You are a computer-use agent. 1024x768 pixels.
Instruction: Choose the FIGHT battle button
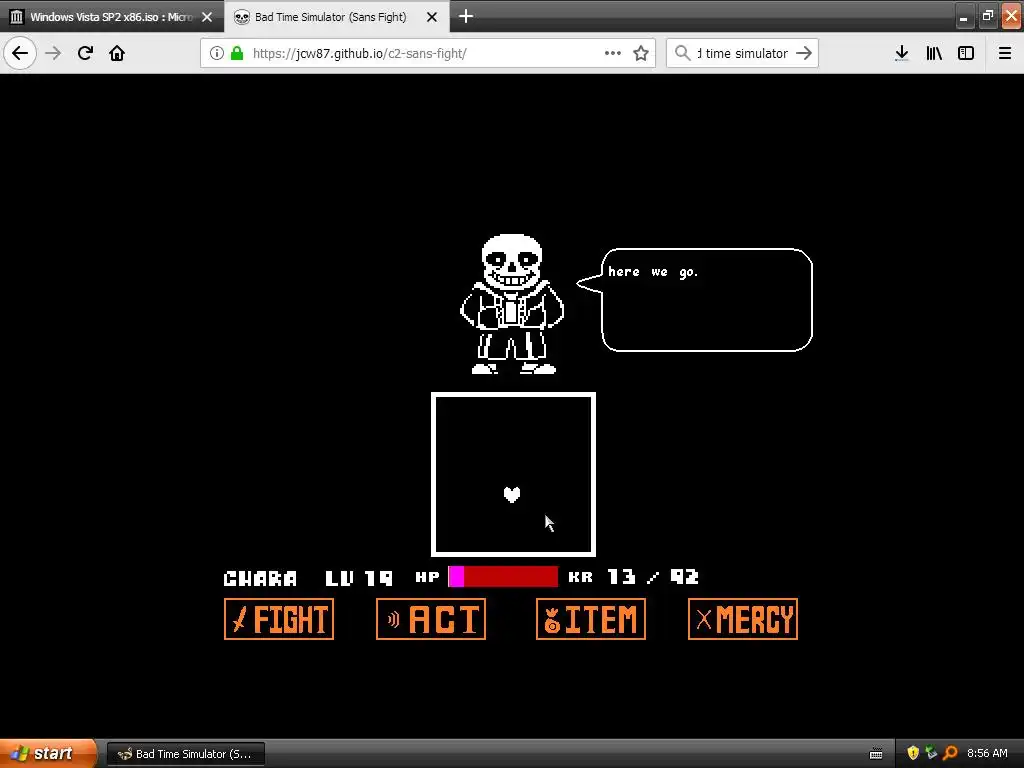pyautogui.click(x=279, y=619)
